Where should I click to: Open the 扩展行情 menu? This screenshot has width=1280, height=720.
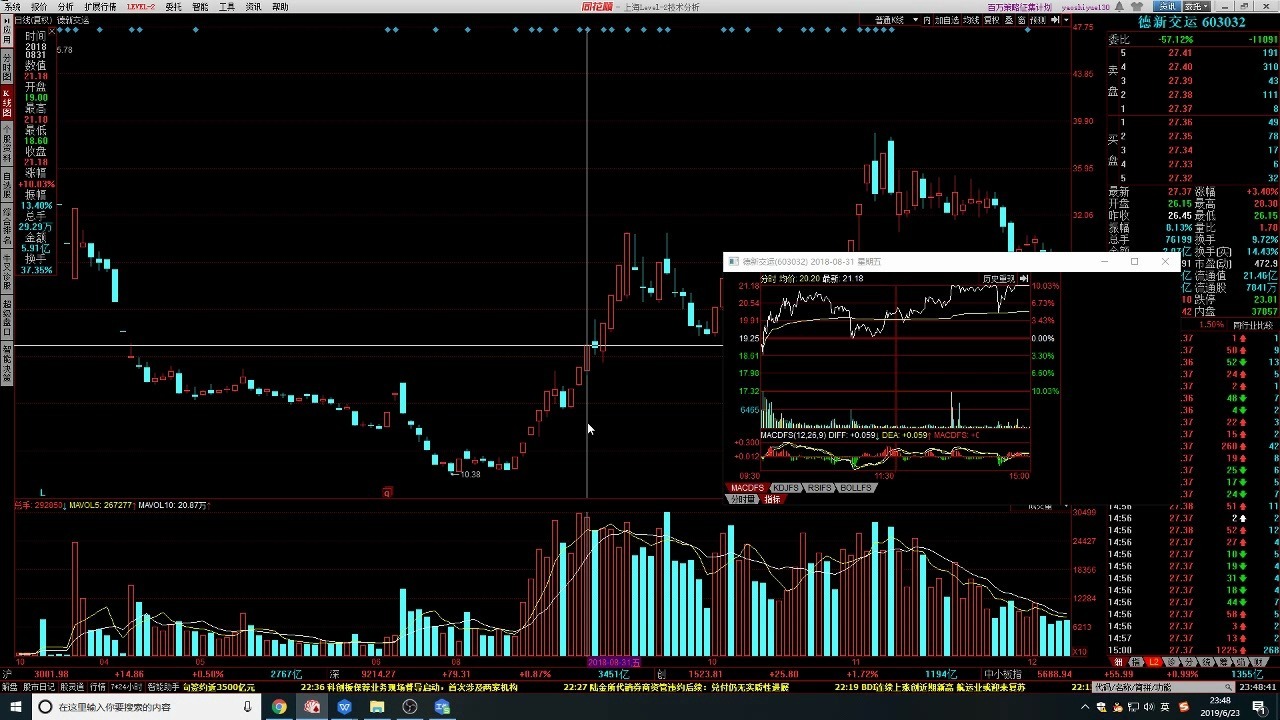100,6
